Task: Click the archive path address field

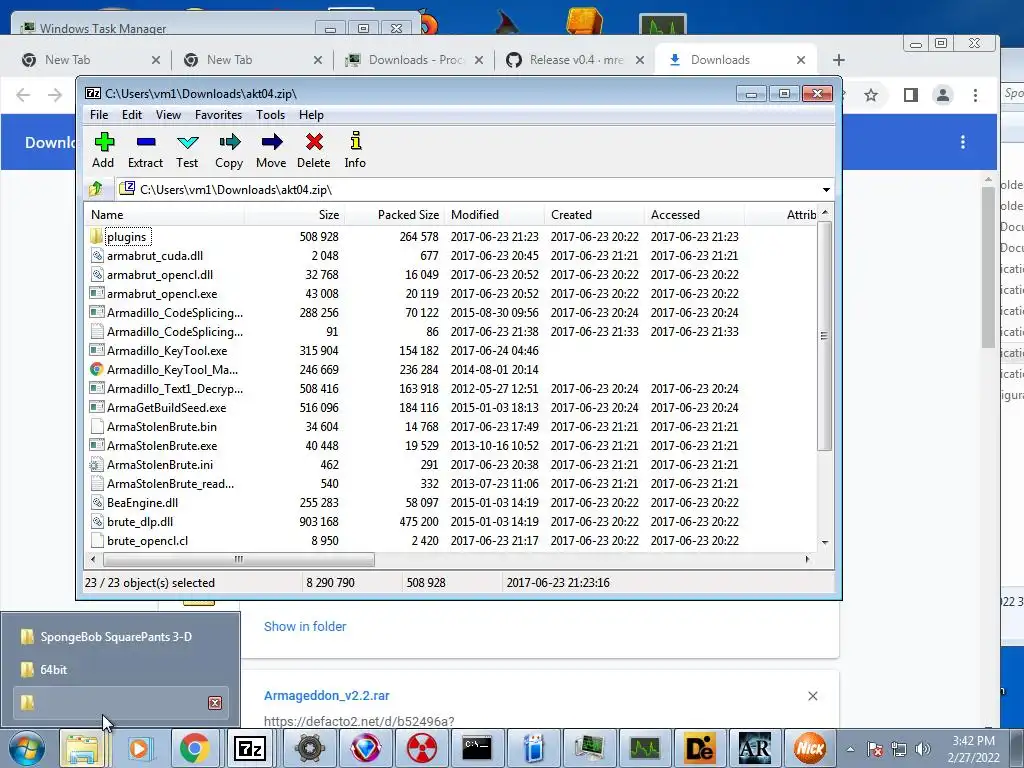Action: tap(467, 189)
